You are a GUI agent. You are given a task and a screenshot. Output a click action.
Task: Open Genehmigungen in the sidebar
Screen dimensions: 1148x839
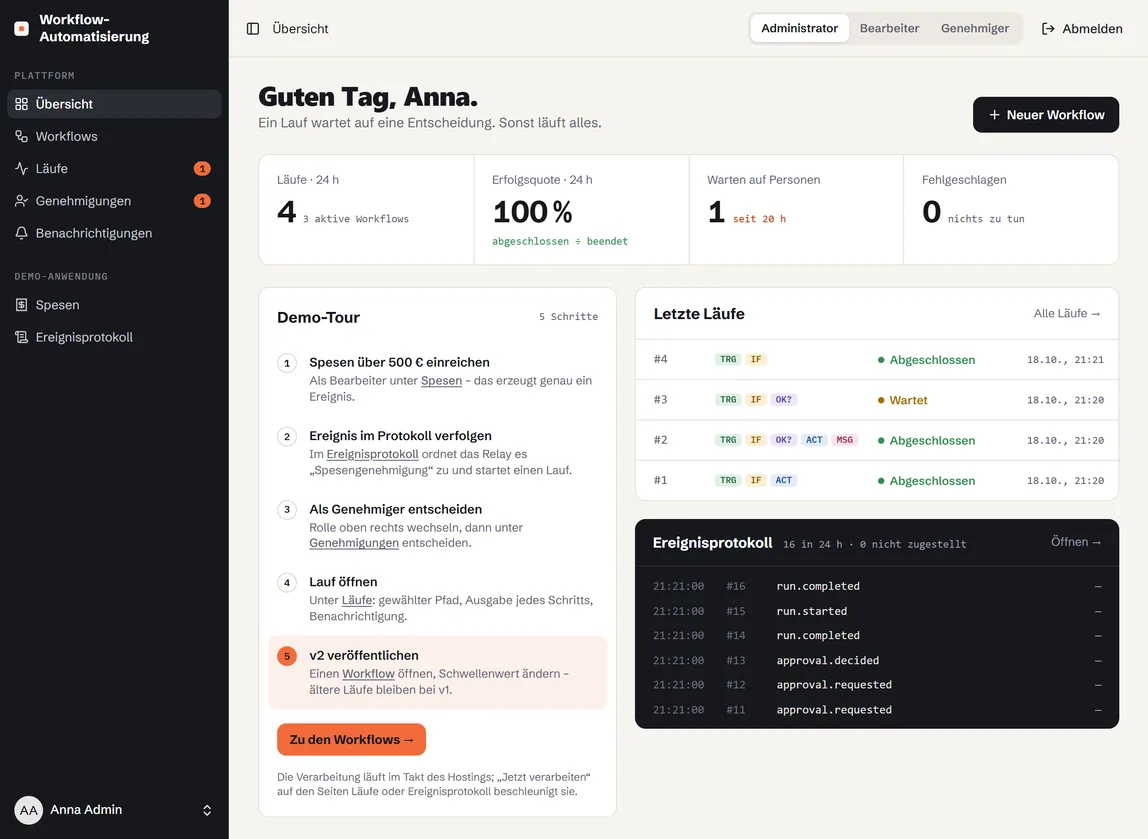click(x=114, y=201)
